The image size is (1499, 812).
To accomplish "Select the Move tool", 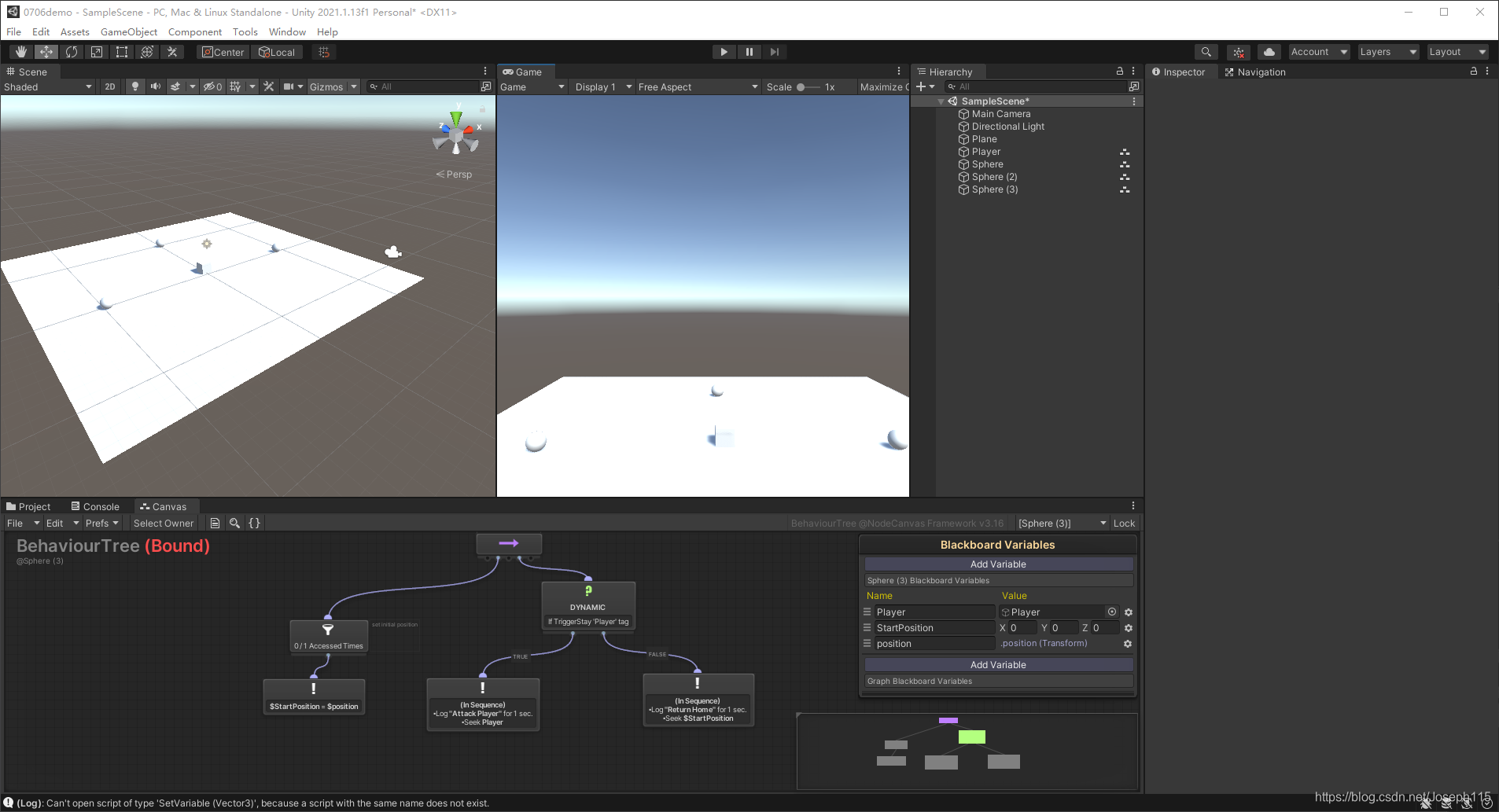I will click(46, 51).
